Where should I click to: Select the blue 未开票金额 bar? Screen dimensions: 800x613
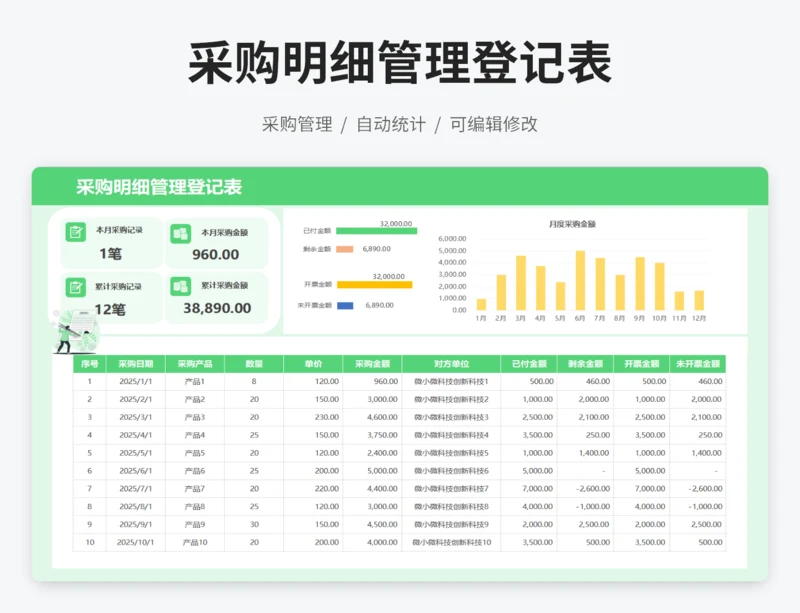(x=345, y=306)
